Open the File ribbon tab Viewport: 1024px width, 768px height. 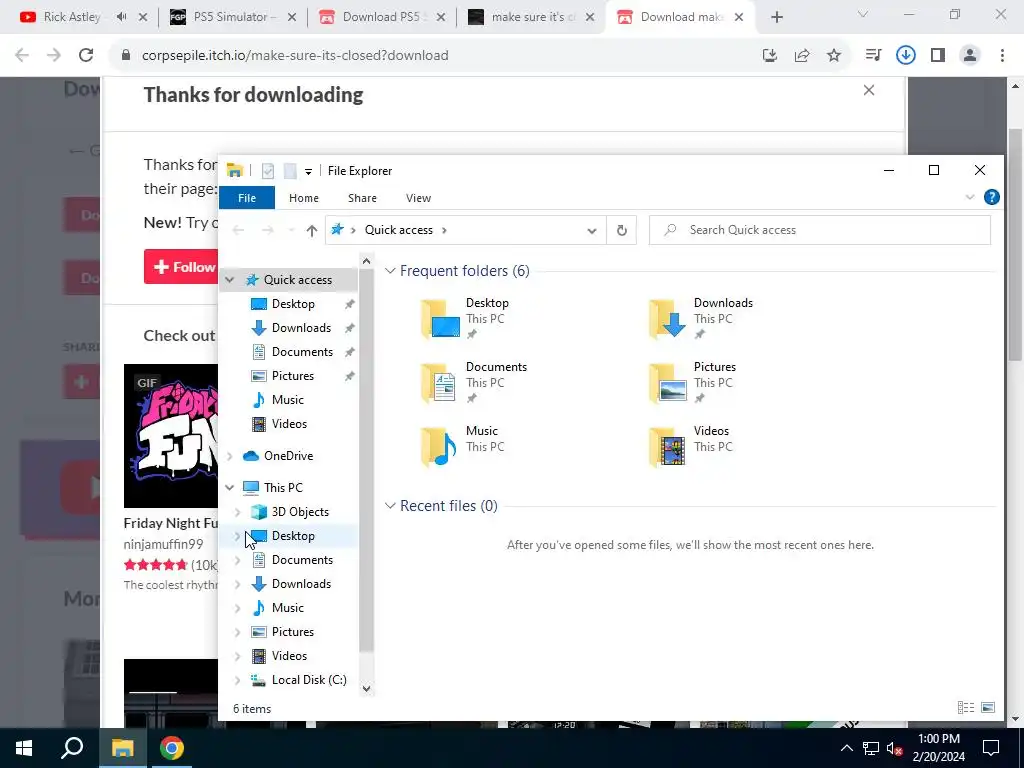[x=247, y=198]
